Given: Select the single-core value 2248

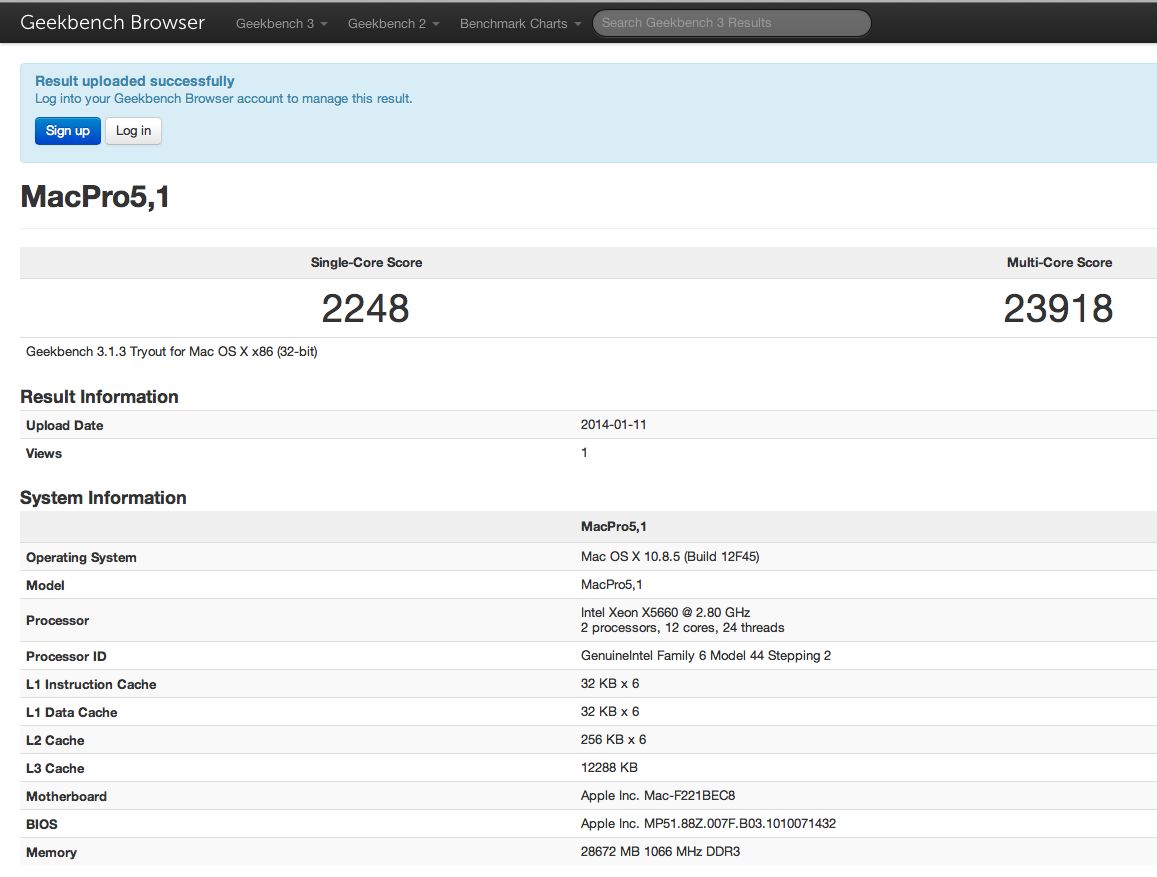Looking at the screenshot, I should tap(365, 308).
